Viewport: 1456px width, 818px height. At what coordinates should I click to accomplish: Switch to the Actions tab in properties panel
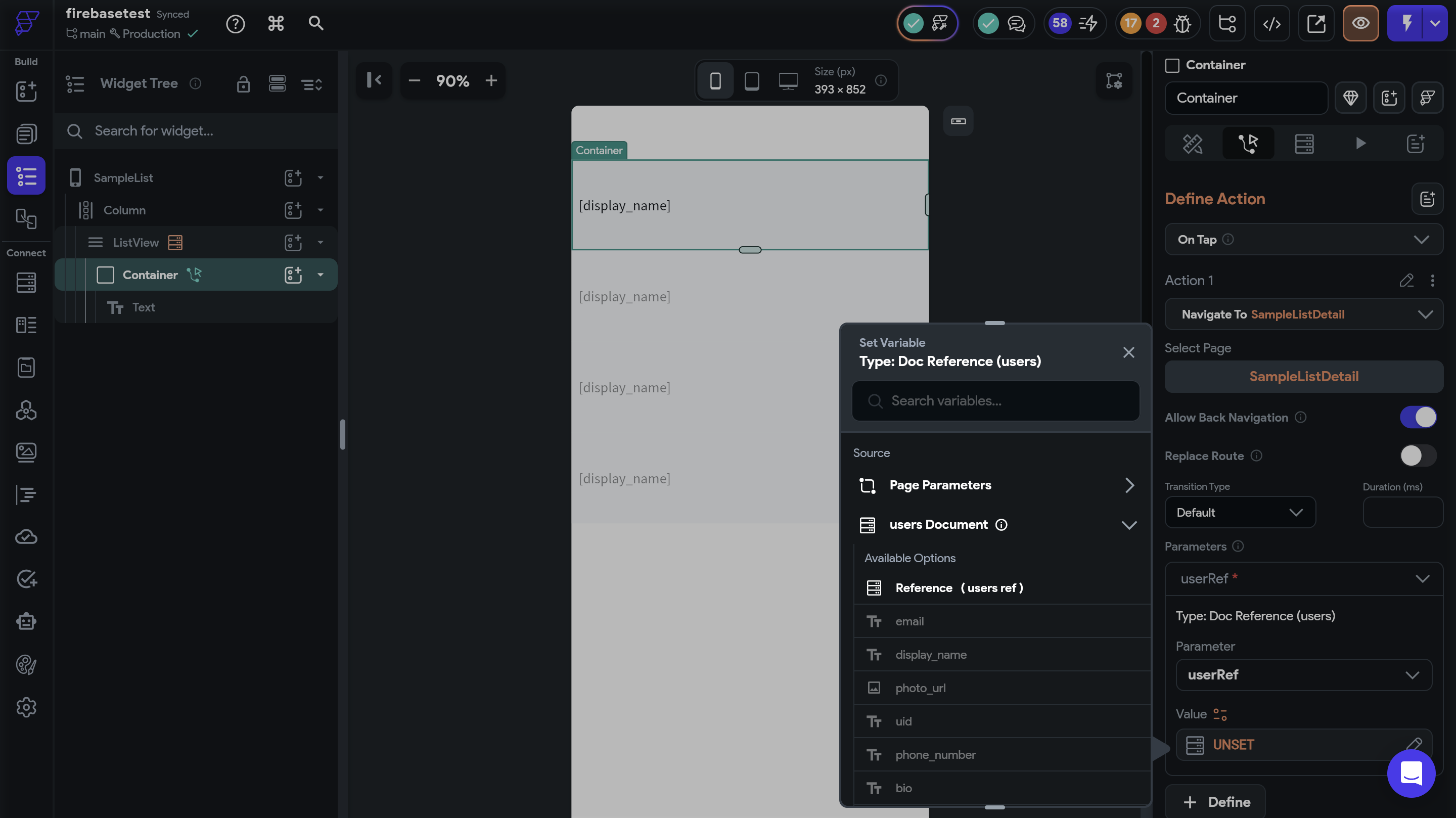point(1248,144)
